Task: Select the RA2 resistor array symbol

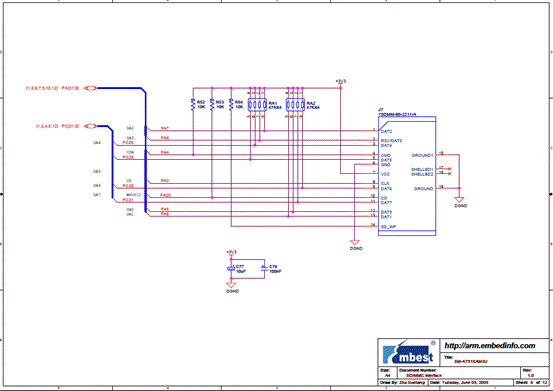Action: (295, 105)
